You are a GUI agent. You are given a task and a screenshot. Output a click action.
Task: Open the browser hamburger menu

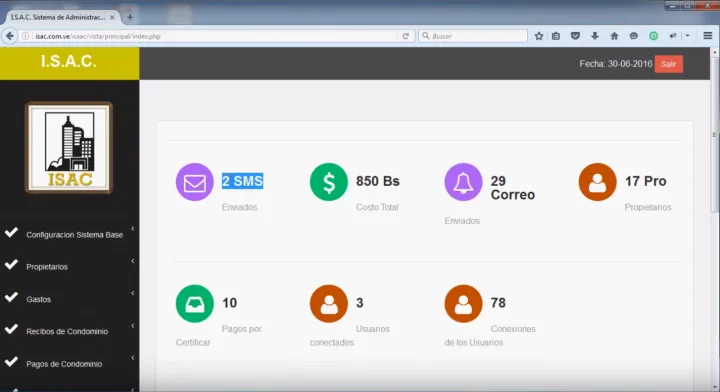(x=708, y=36)
